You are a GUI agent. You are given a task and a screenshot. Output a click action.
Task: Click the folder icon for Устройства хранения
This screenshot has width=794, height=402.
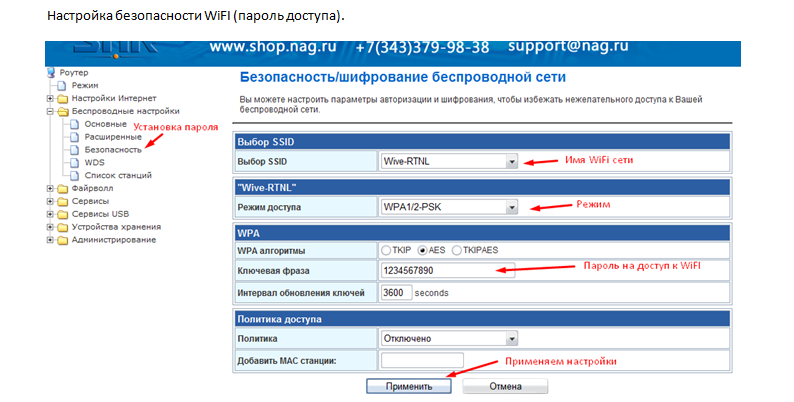(x=63, y=227)
